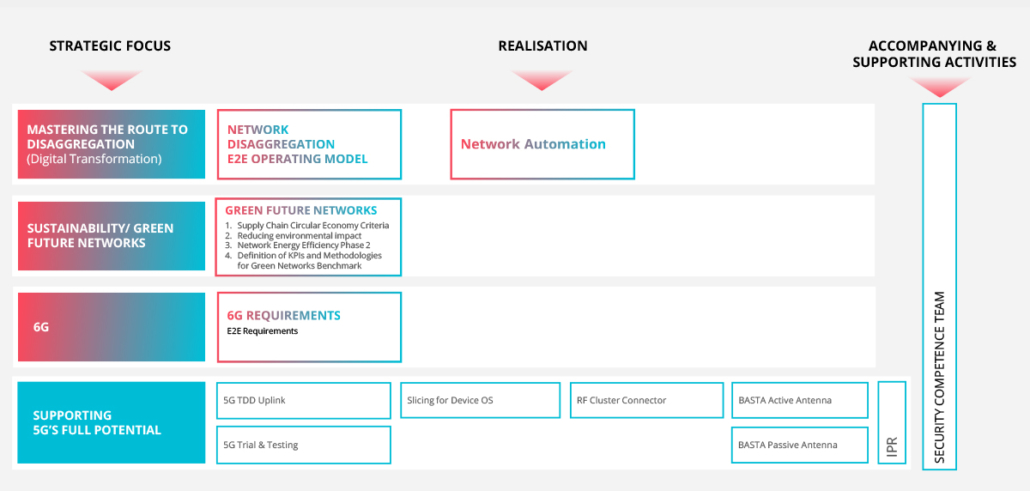This screenshot has height=491, width=1030.
Task: Click the 6G Requirements box
Action: (309, 327)
